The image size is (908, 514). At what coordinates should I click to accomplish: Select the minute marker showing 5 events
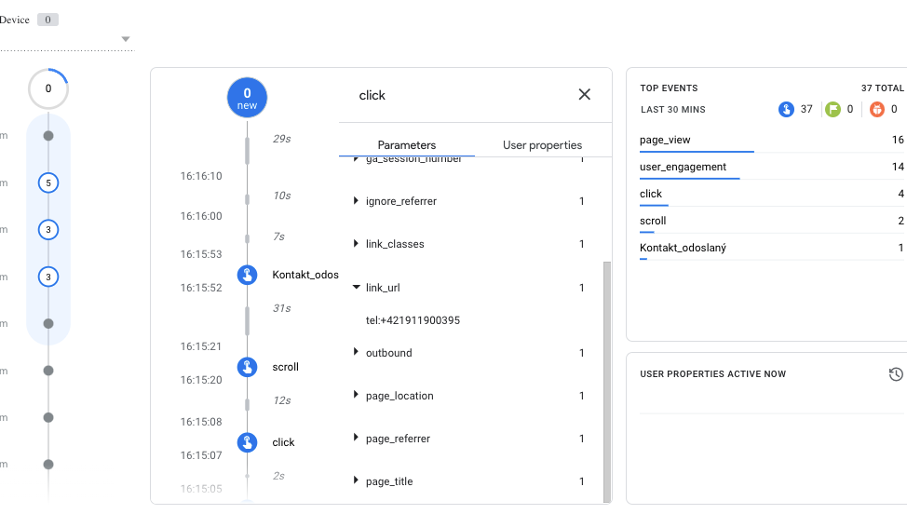click(48, 182)
